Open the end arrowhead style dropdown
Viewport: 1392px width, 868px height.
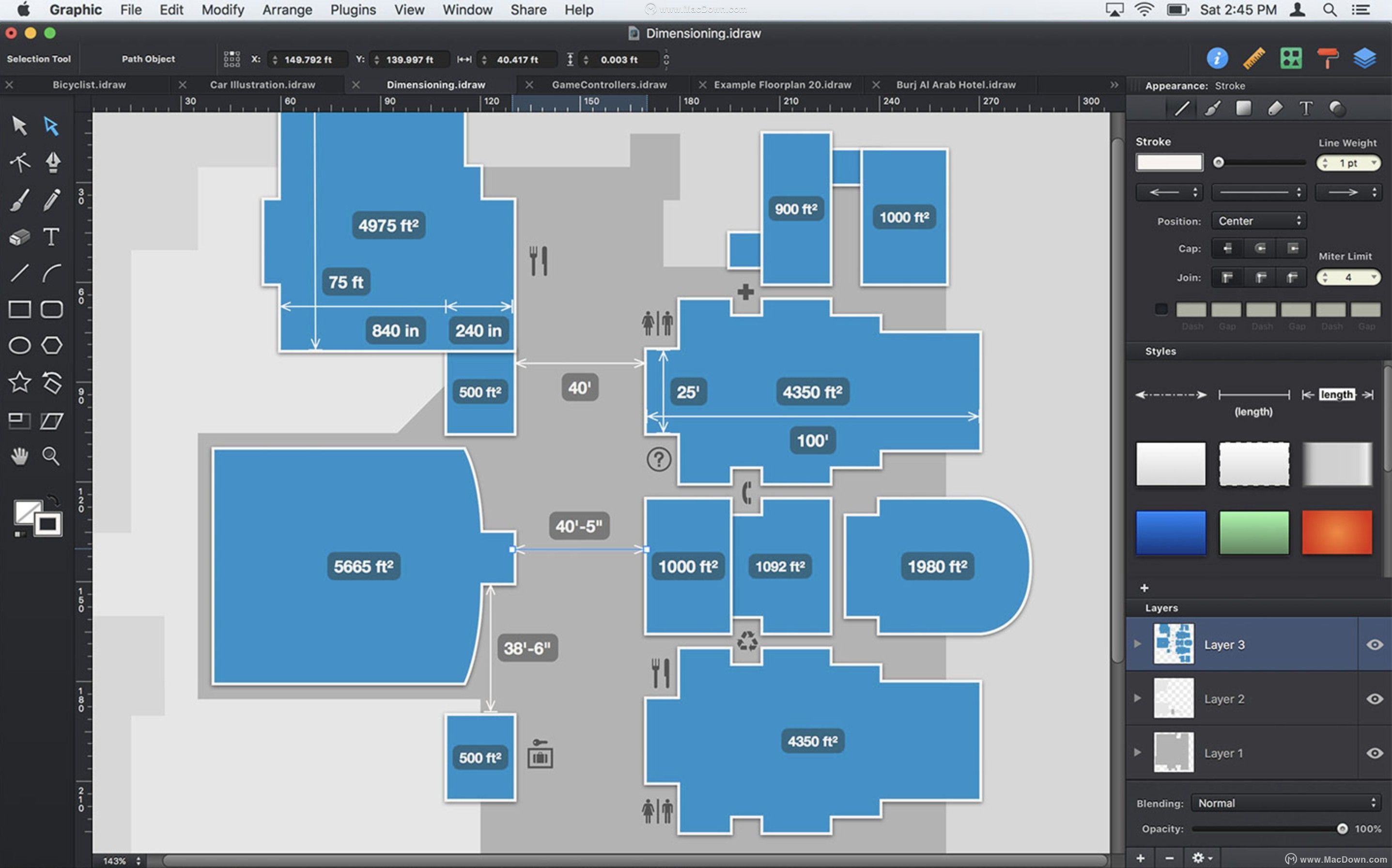click(1348, 192)
